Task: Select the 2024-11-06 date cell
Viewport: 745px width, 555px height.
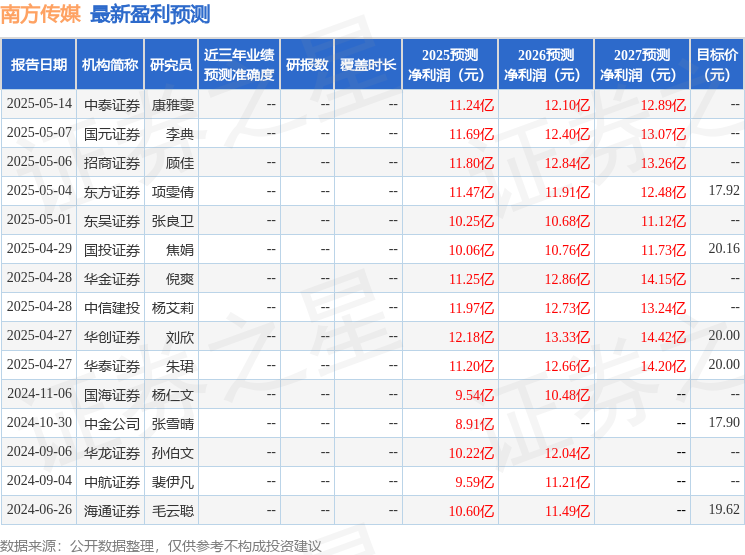Action: [x=39, y=393]
